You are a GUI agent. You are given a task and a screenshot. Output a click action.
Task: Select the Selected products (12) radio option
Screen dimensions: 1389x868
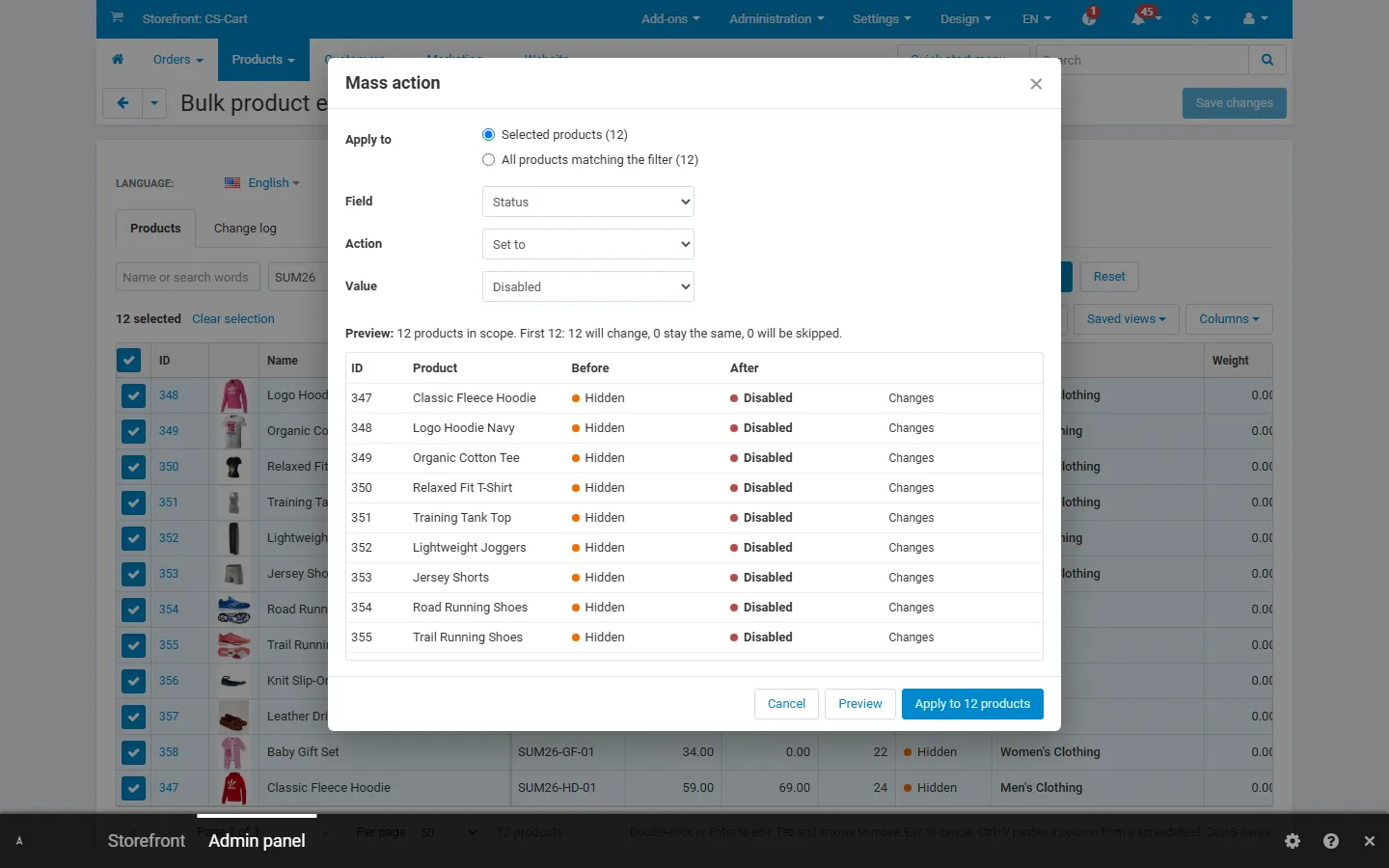click(488, 135)
